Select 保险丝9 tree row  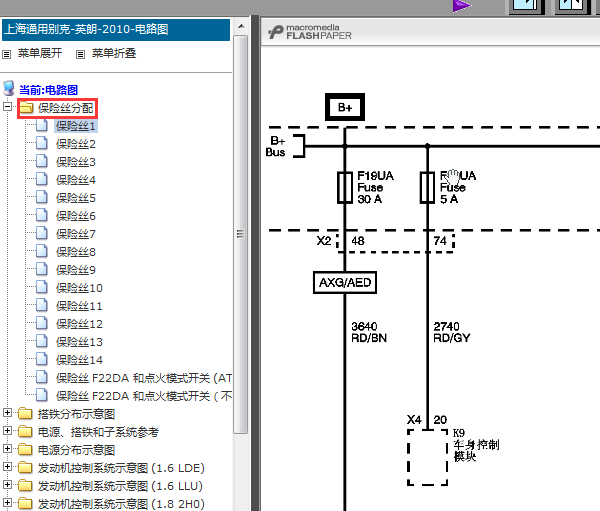coord(76,270)
